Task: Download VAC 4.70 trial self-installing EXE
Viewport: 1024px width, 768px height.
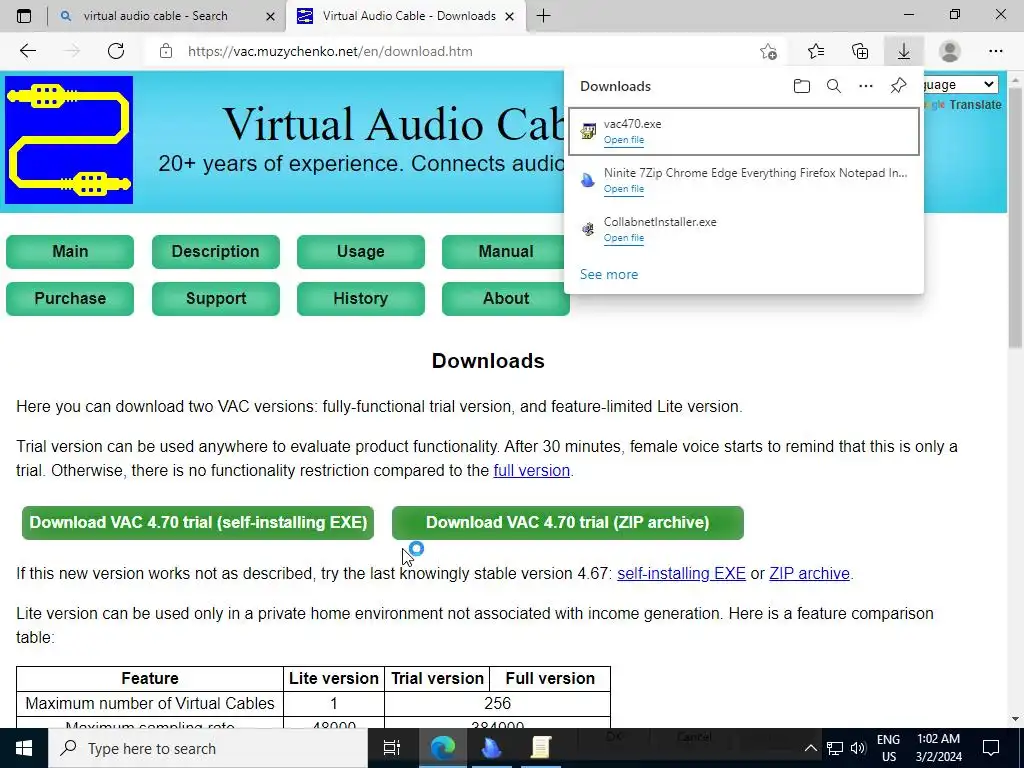Action: point(198,522)
